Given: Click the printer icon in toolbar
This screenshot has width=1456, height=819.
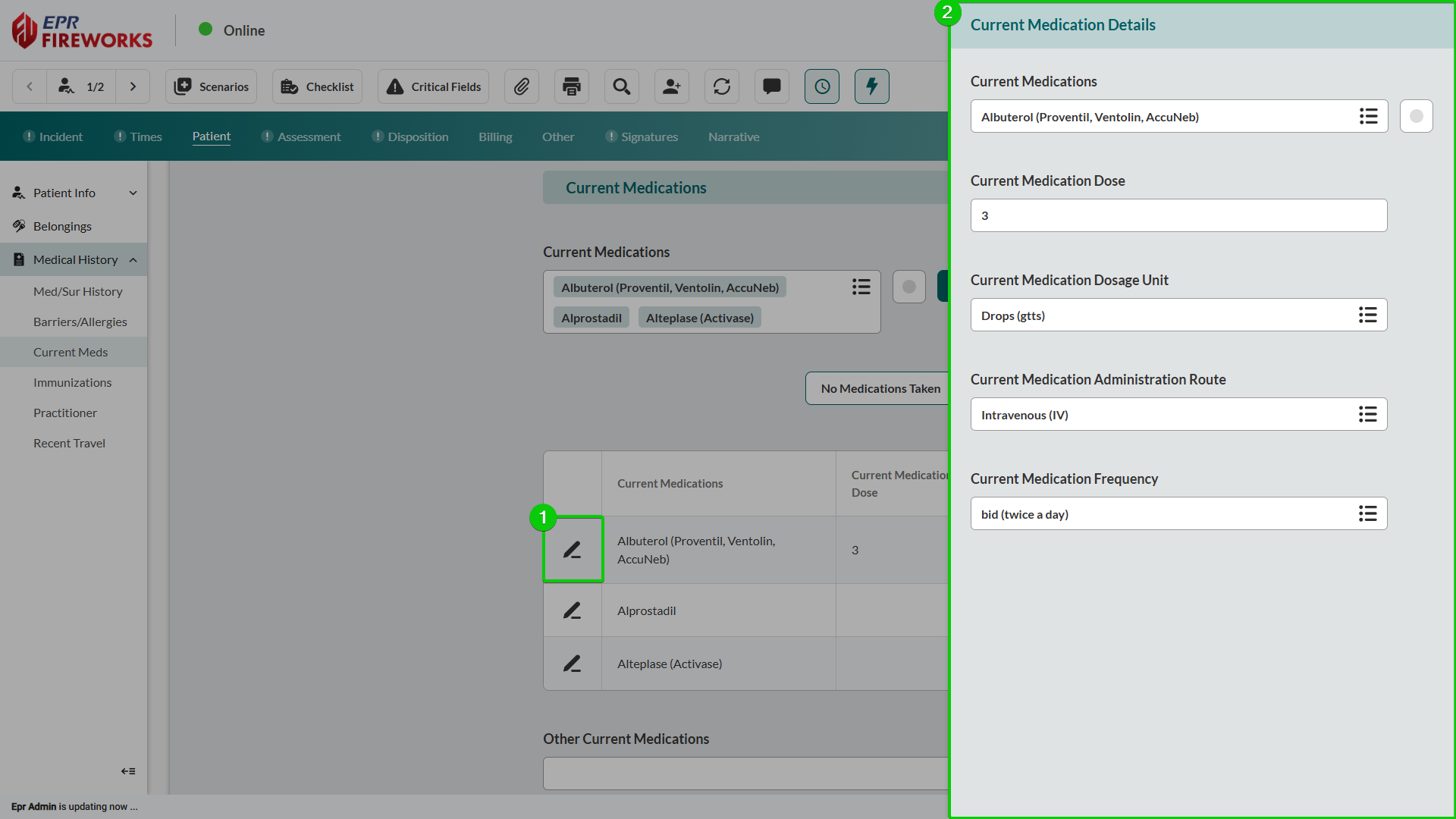Looking at the screenshot, I should 572,86.
